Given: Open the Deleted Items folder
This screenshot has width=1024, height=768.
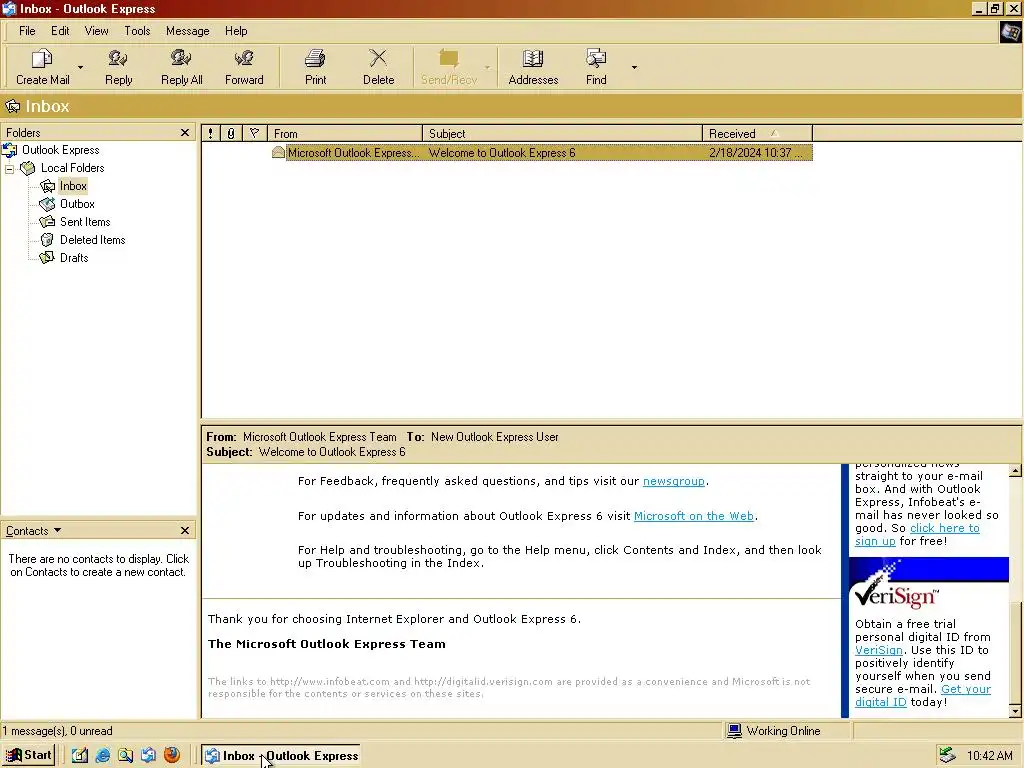Looking at the screenshot, I should 92,240.
